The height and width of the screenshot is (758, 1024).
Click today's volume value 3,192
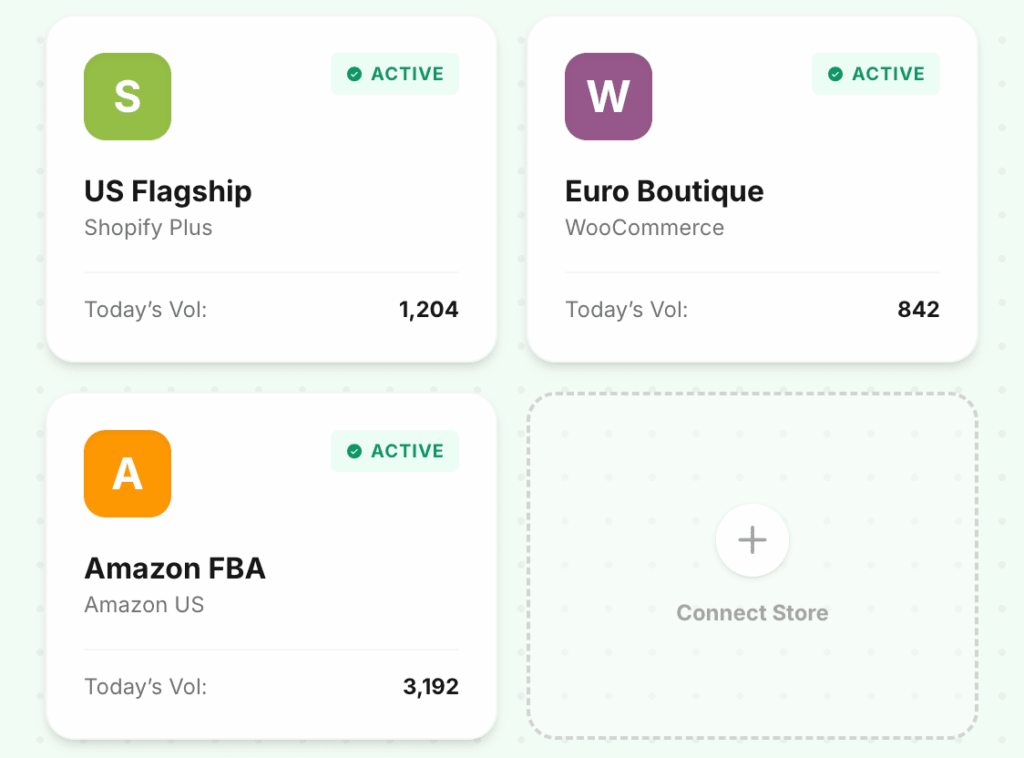point(430,687)
